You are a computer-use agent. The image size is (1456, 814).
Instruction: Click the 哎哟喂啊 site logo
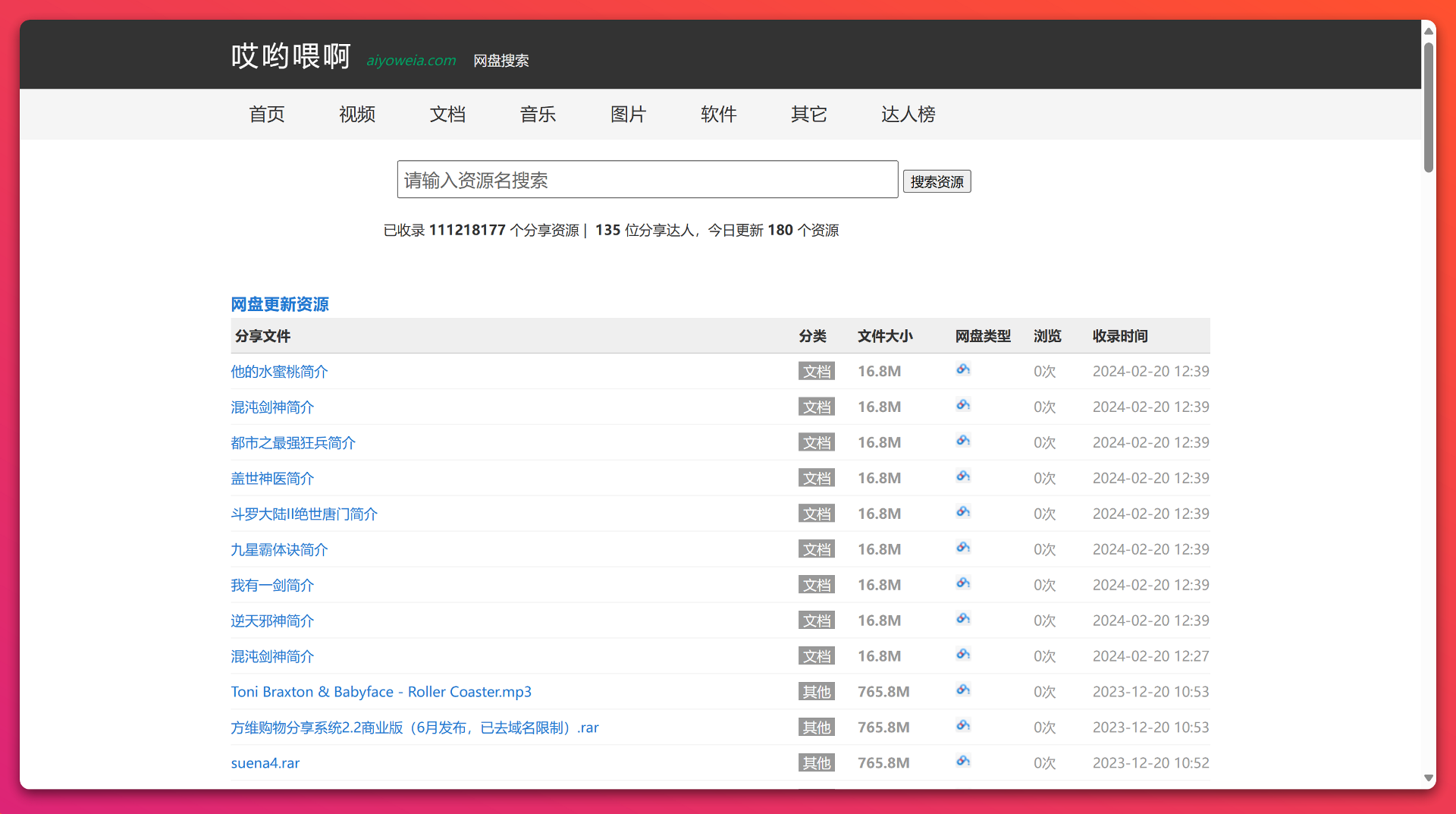[290, 57]
